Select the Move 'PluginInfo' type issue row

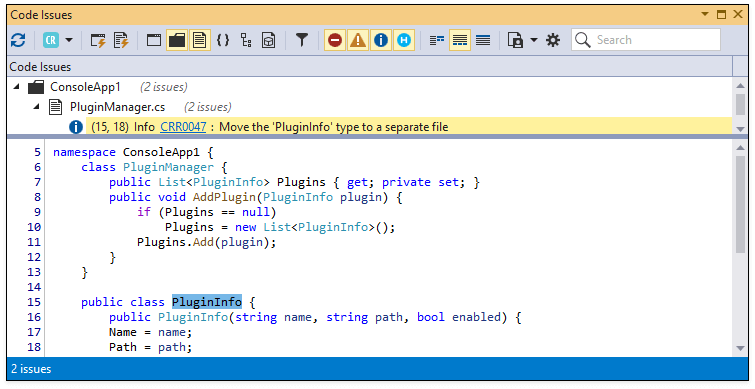[408, 127]
